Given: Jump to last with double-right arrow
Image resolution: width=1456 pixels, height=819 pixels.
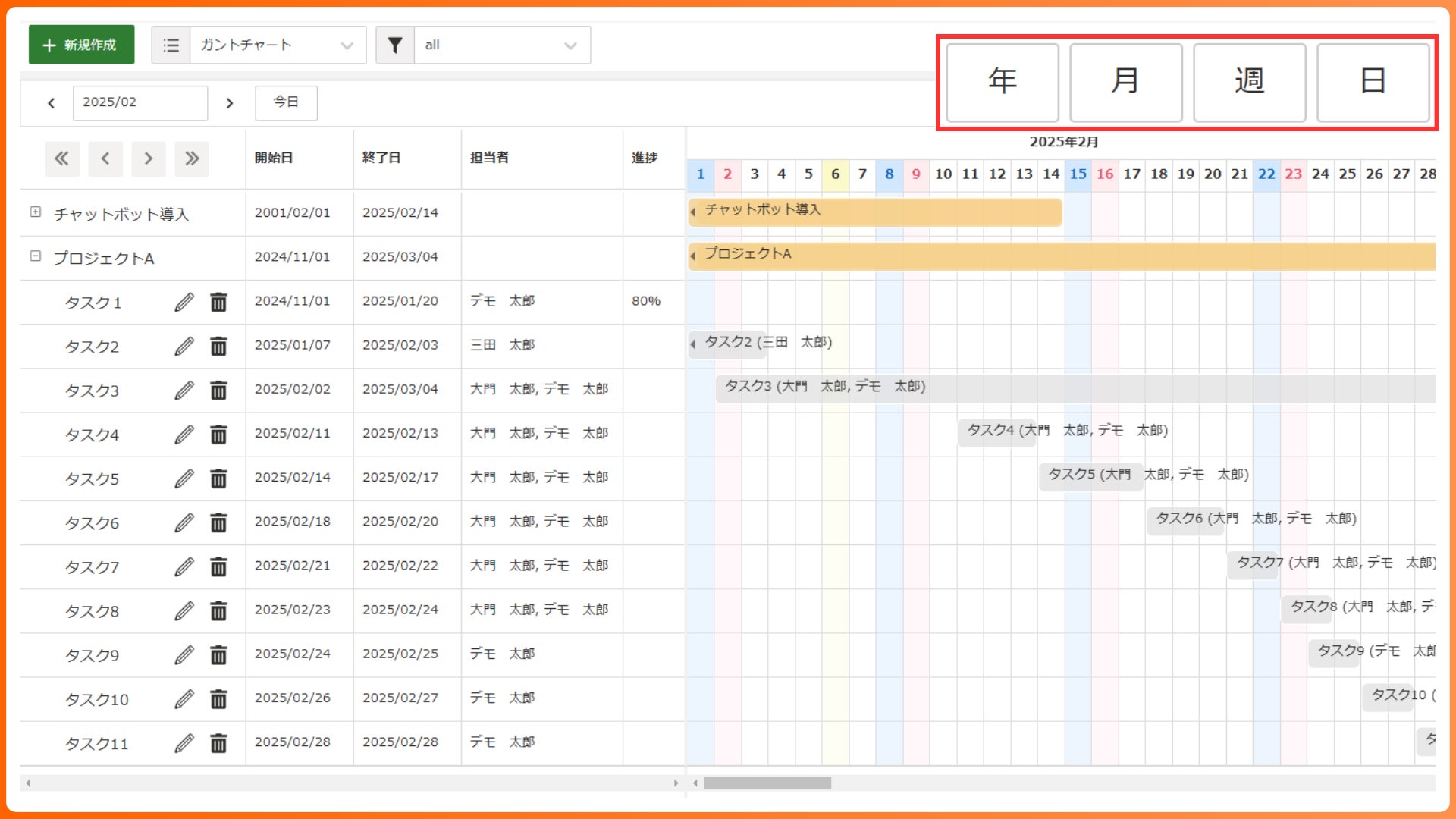Looking at the screenshot, I should click(x=192, y=158).
